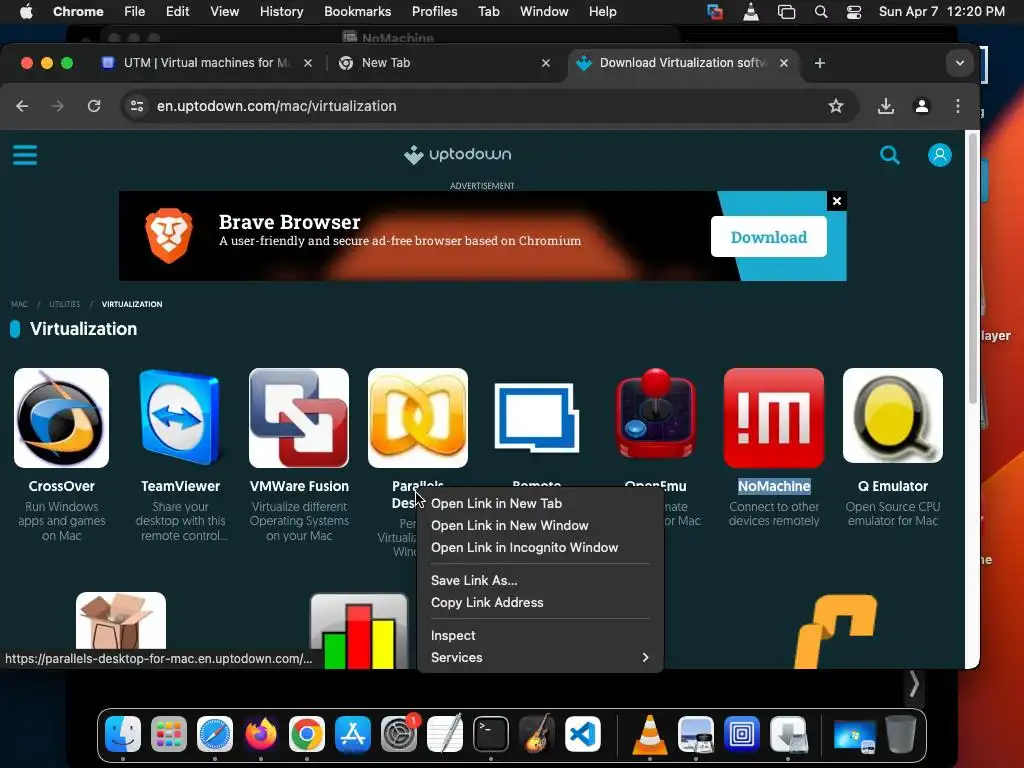Open System Settings from the Dock
Image resolution: width=1024 pixels, height=768 pixels.
(x=398, y=734)
